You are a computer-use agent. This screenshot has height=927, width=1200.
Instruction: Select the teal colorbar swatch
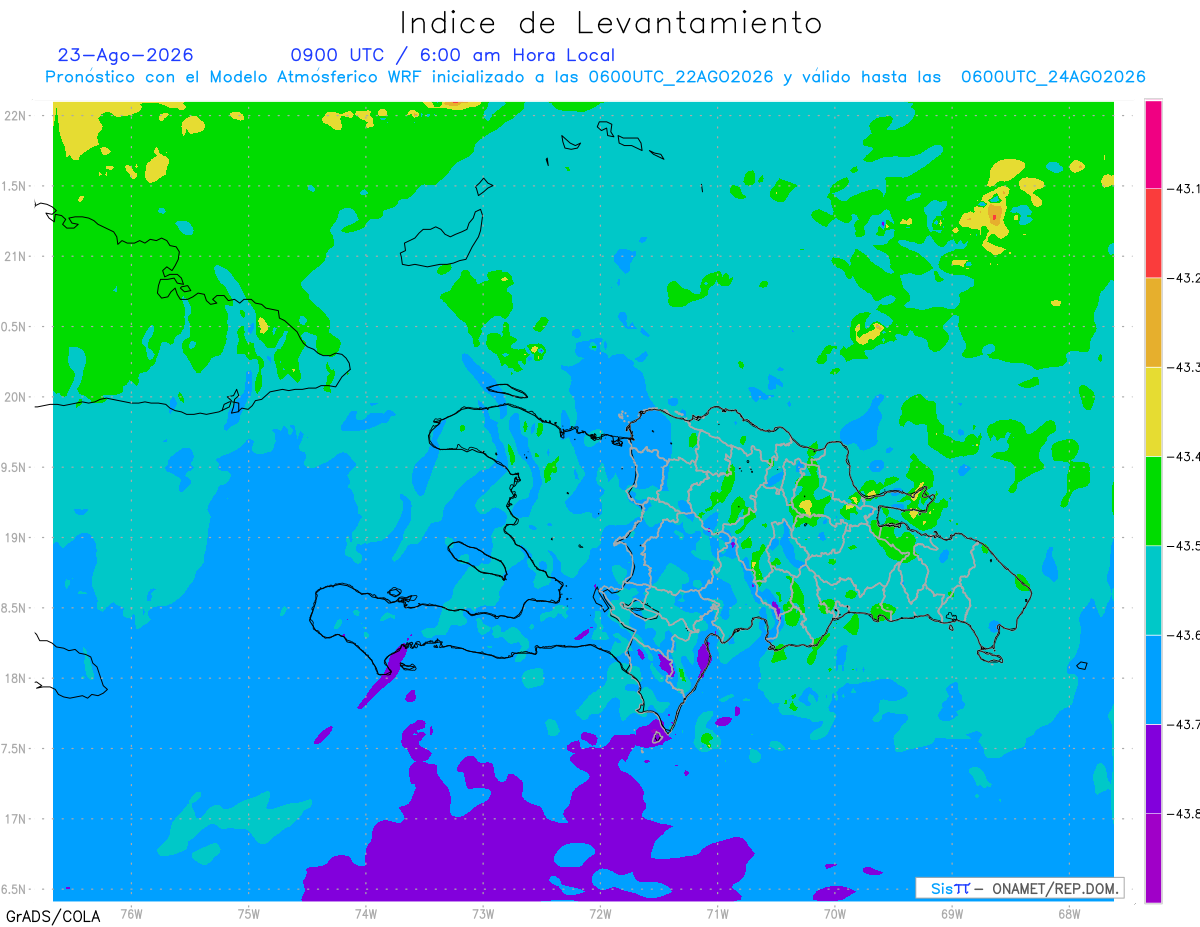click(x=1153, y=589)
